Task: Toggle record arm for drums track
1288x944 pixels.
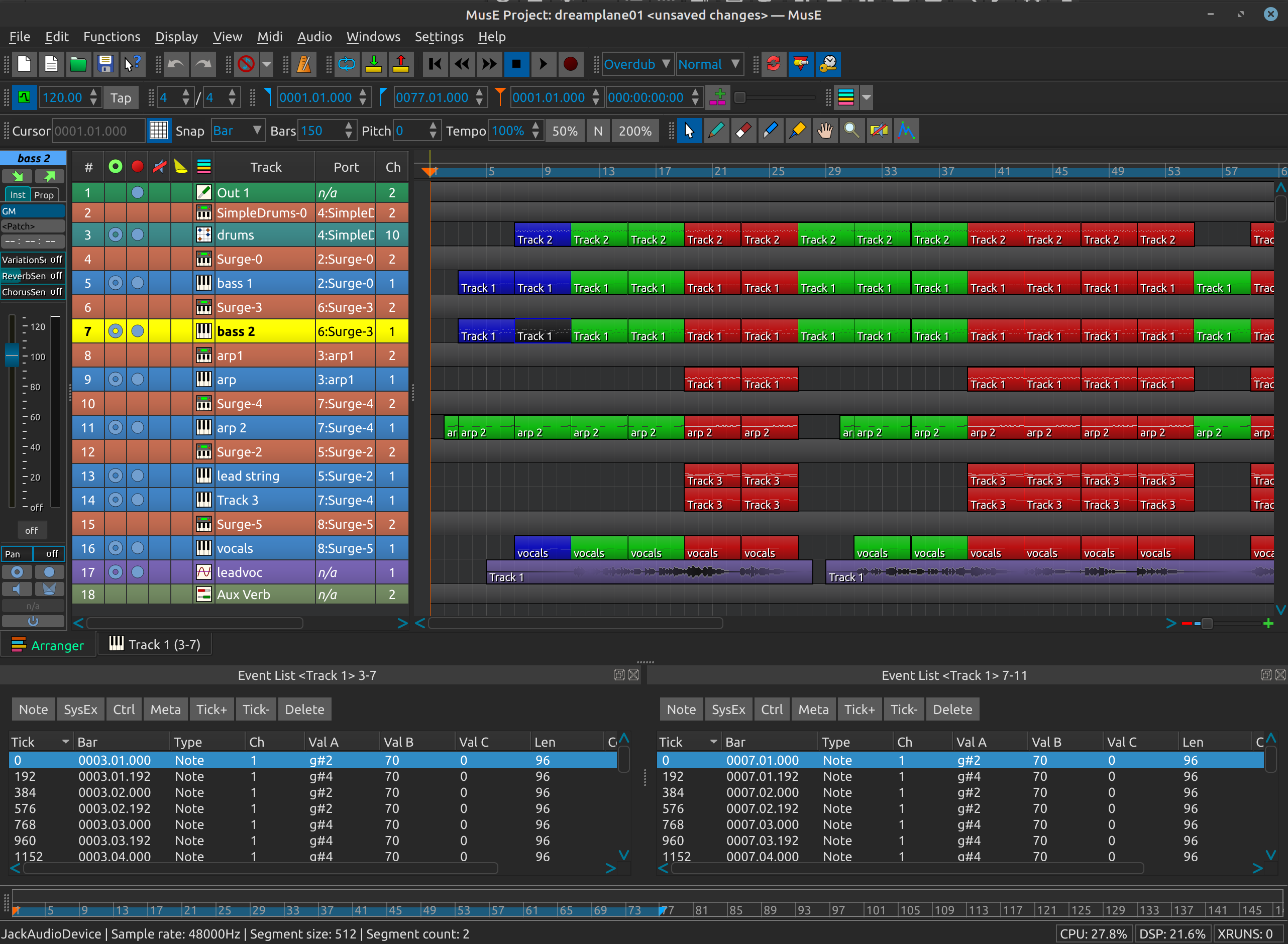Action: 137,235
